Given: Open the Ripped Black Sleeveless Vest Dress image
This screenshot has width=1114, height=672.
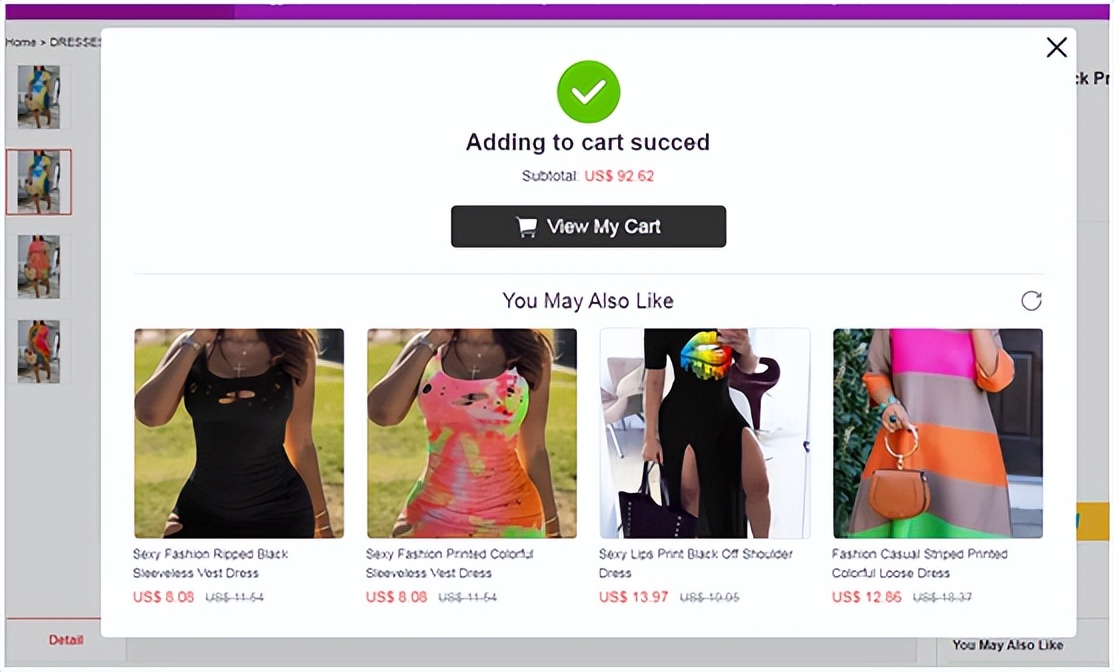Looking at the screenshot, I should pyautogui.click(x=239, y=433).
